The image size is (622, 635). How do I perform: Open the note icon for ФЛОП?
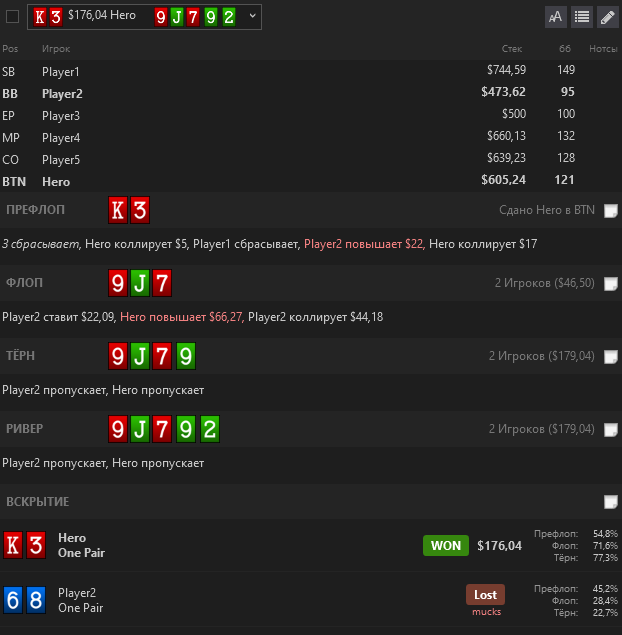(611, 283)
